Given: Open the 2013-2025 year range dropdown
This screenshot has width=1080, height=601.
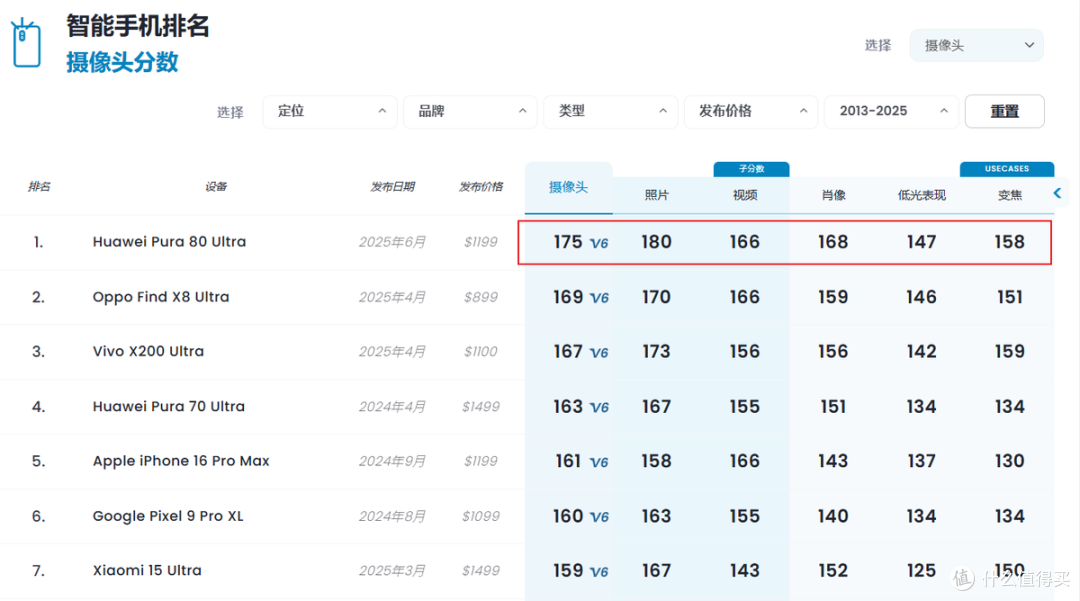Looking at the screenshot, I should [891, 112].
